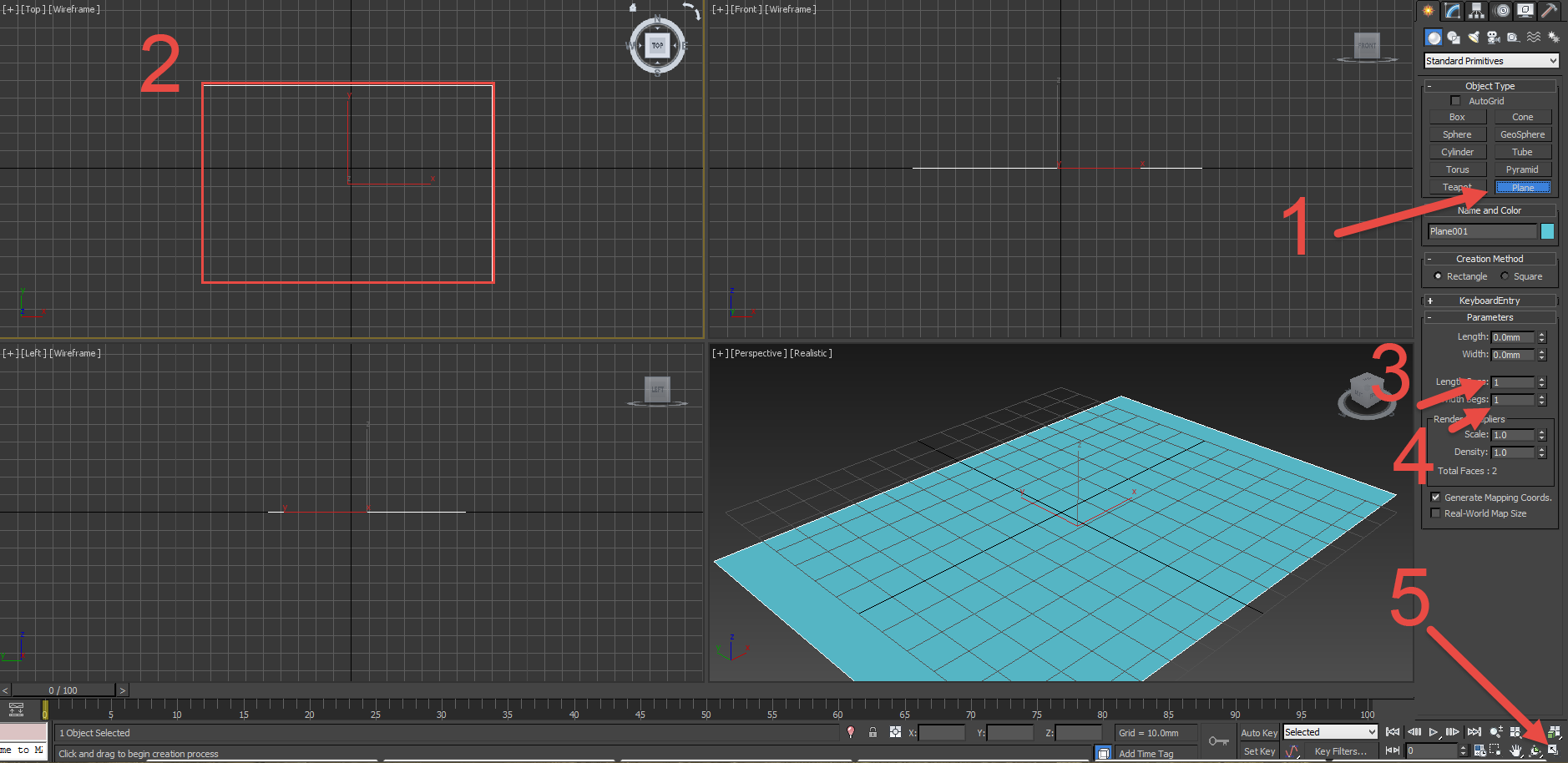The image size is (1568, 763).
Task: Open the Standard Primitives dropdown
Action: 1490,60
